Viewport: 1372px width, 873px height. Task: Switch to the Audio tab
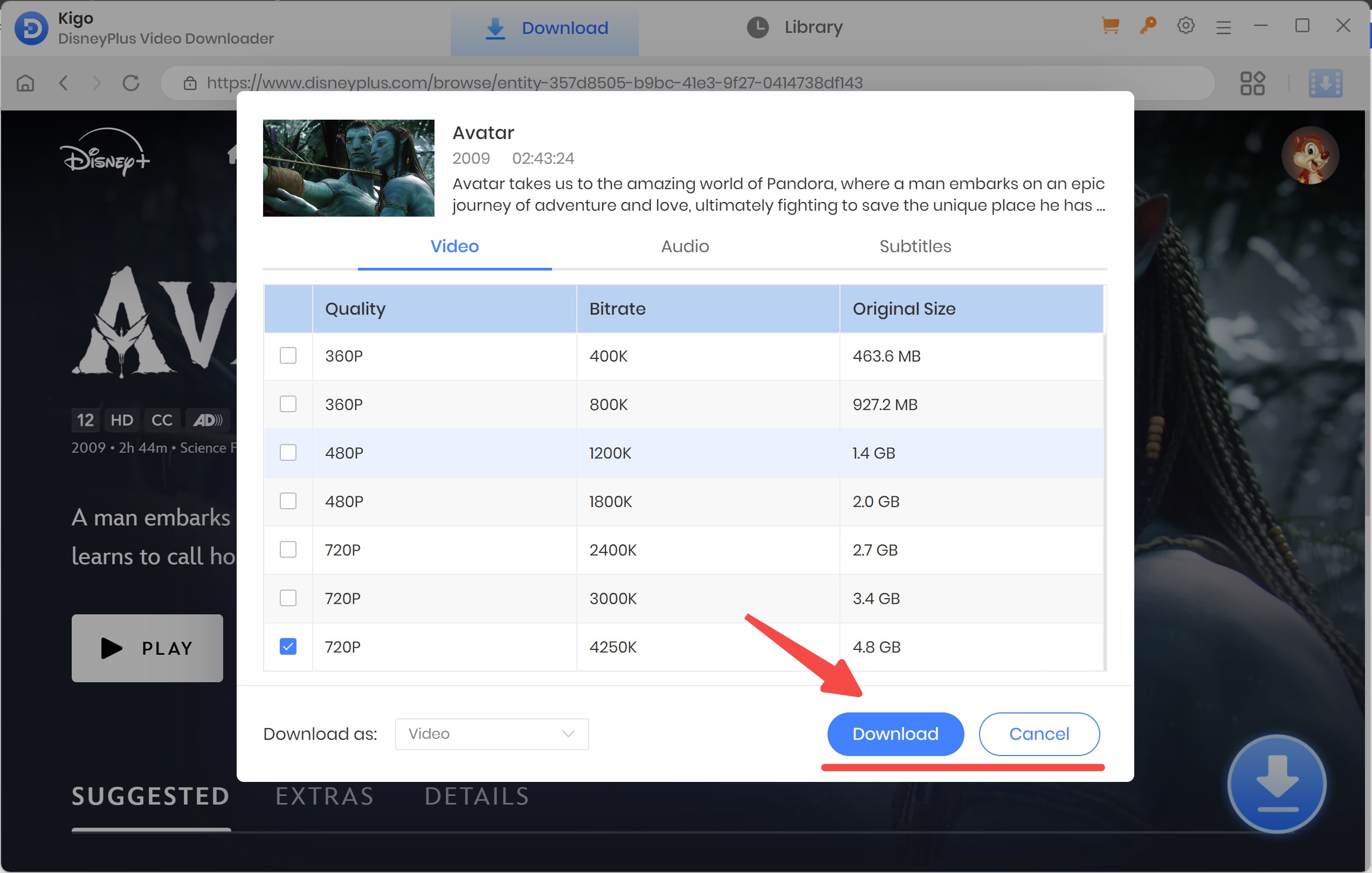click(685, 246)
